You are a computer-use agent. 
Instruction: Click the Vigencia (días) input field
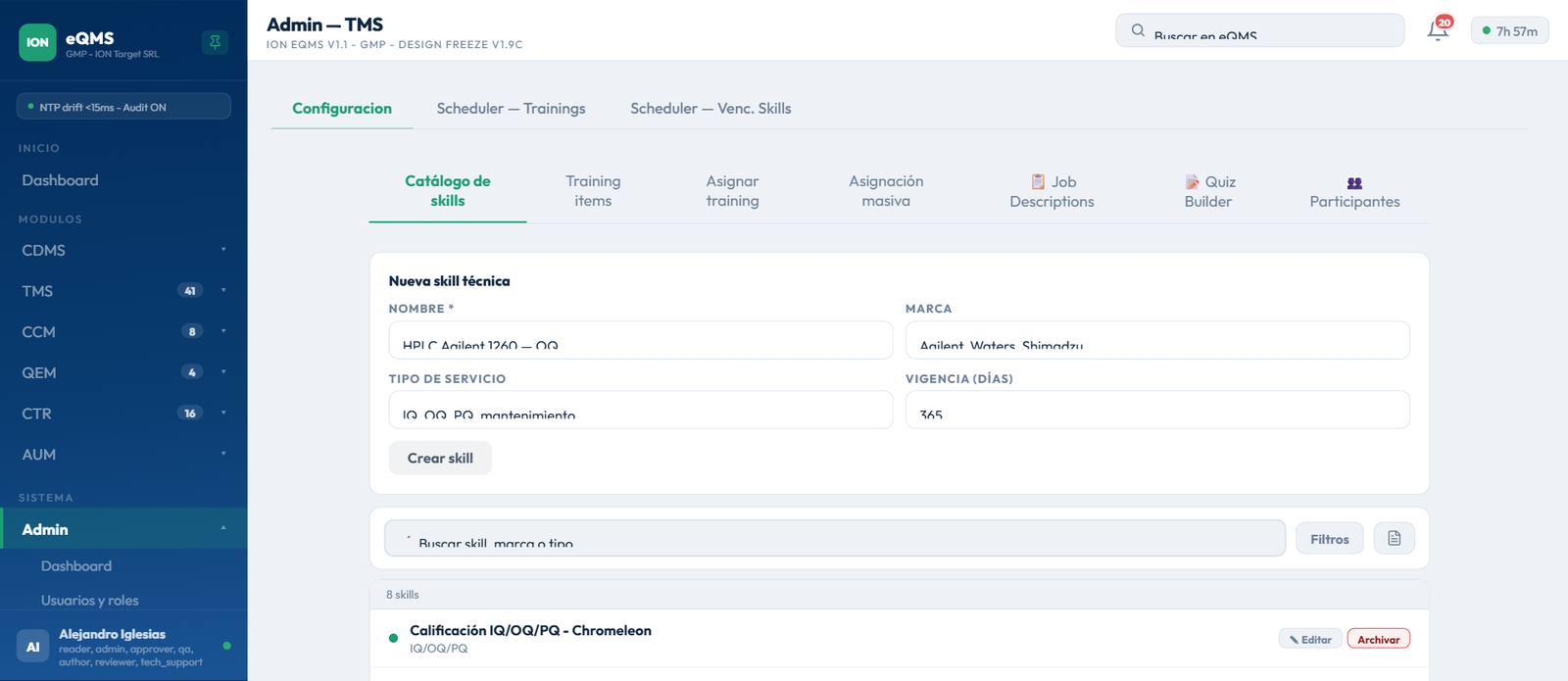pyautogui.click(x=1157, y=410)
